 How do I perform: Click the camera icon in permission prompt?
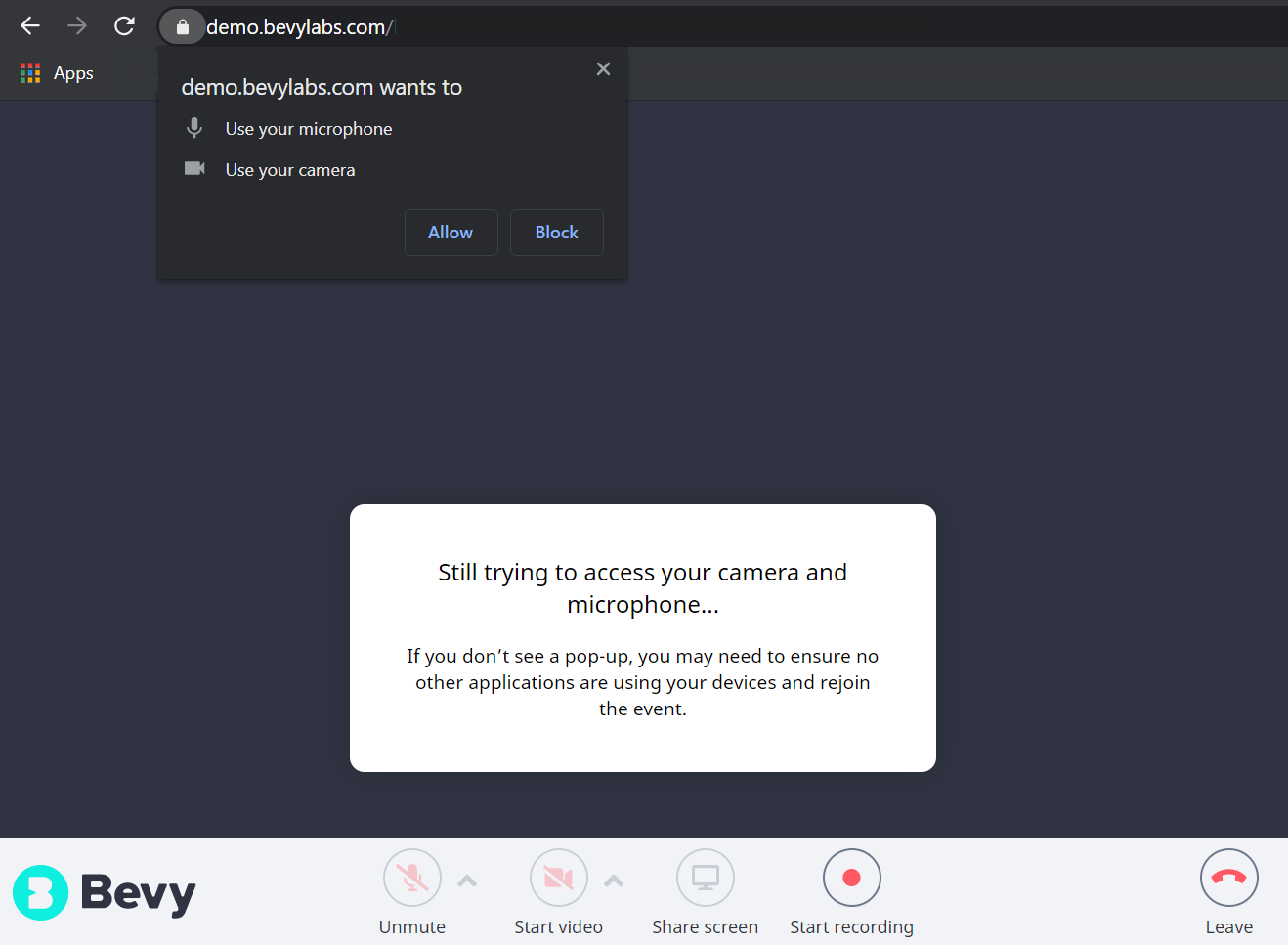pyautogui.click(x=194, y=169)
